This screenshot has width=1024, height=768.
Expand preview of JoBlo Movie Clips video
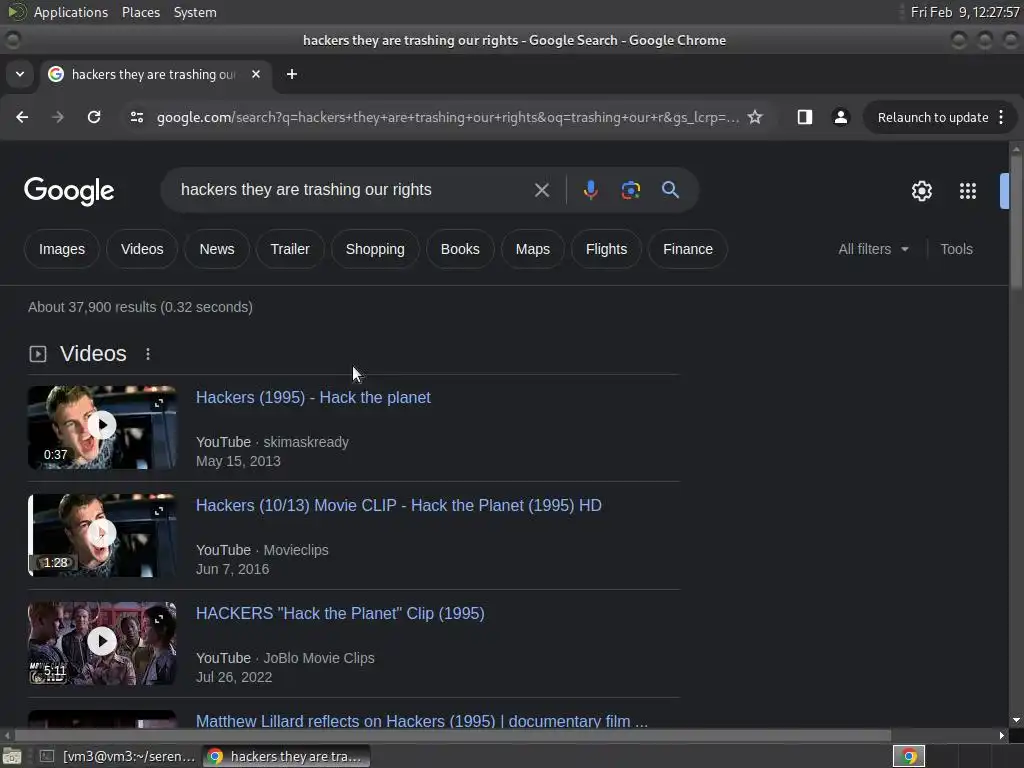pos(159,618)
